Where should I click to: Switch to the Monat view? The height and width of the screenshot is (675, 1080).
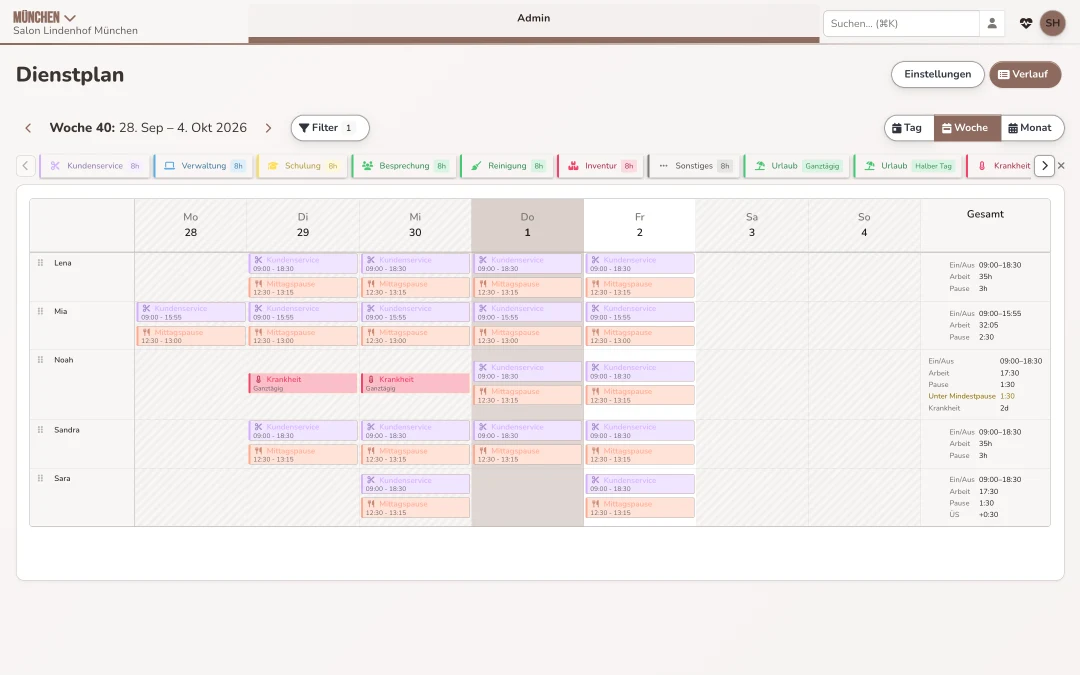tap(1032, 128)
